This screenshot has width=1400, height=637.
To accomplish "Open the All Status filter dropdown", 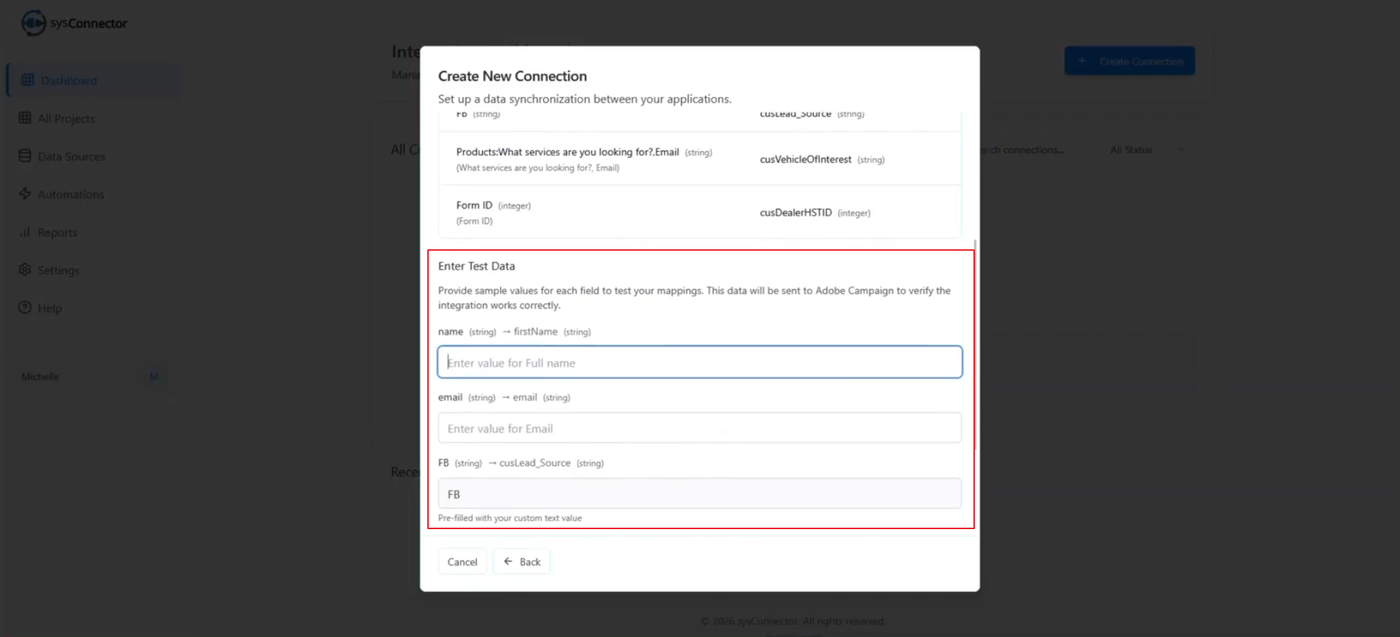I will (1145, 150).
